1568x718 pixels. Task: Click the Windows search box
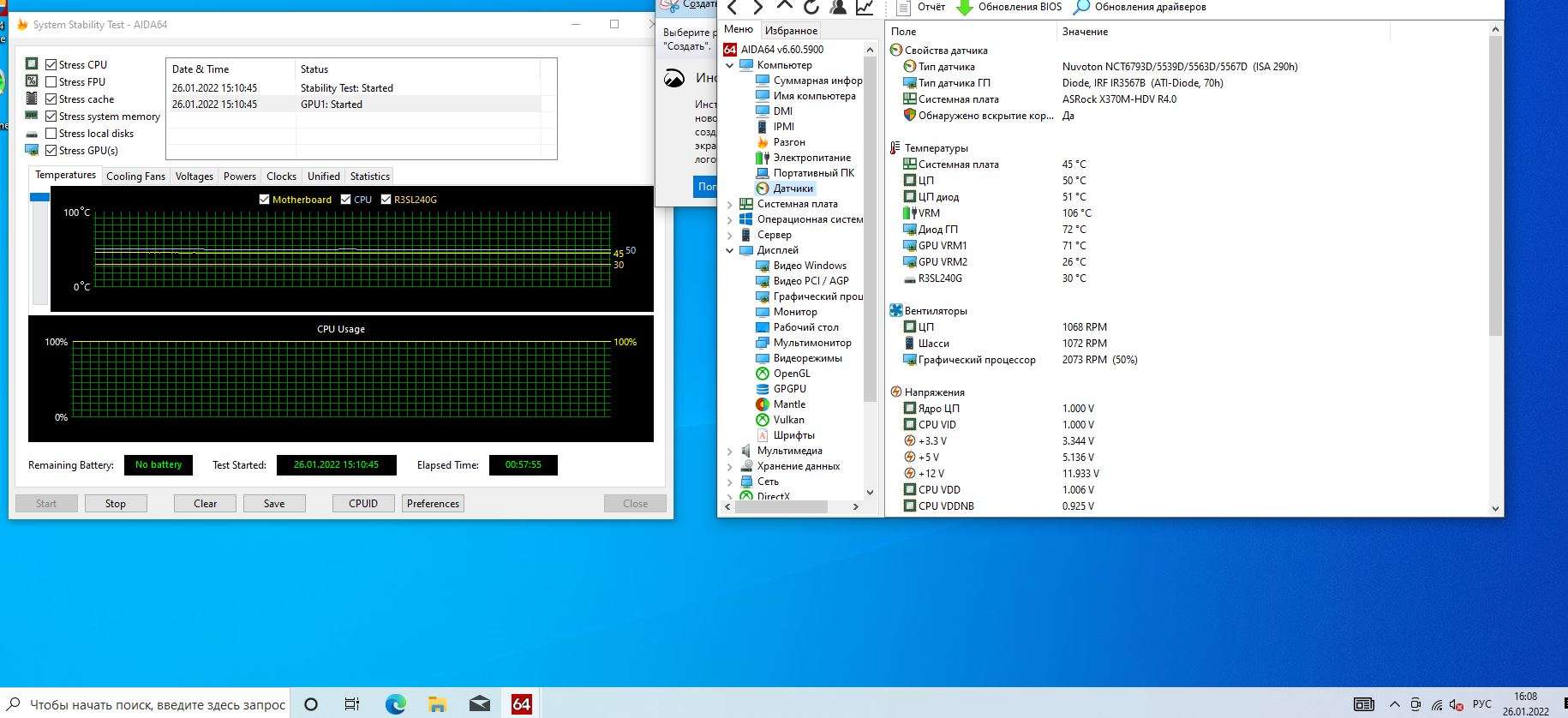coord(145,704)
